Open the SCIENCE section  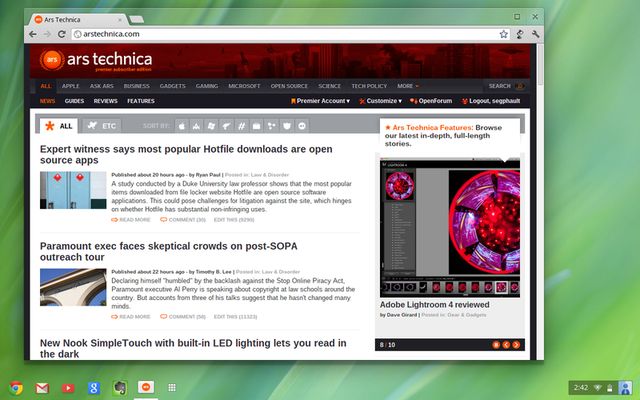pyautogui.click(x=330, y=86)
